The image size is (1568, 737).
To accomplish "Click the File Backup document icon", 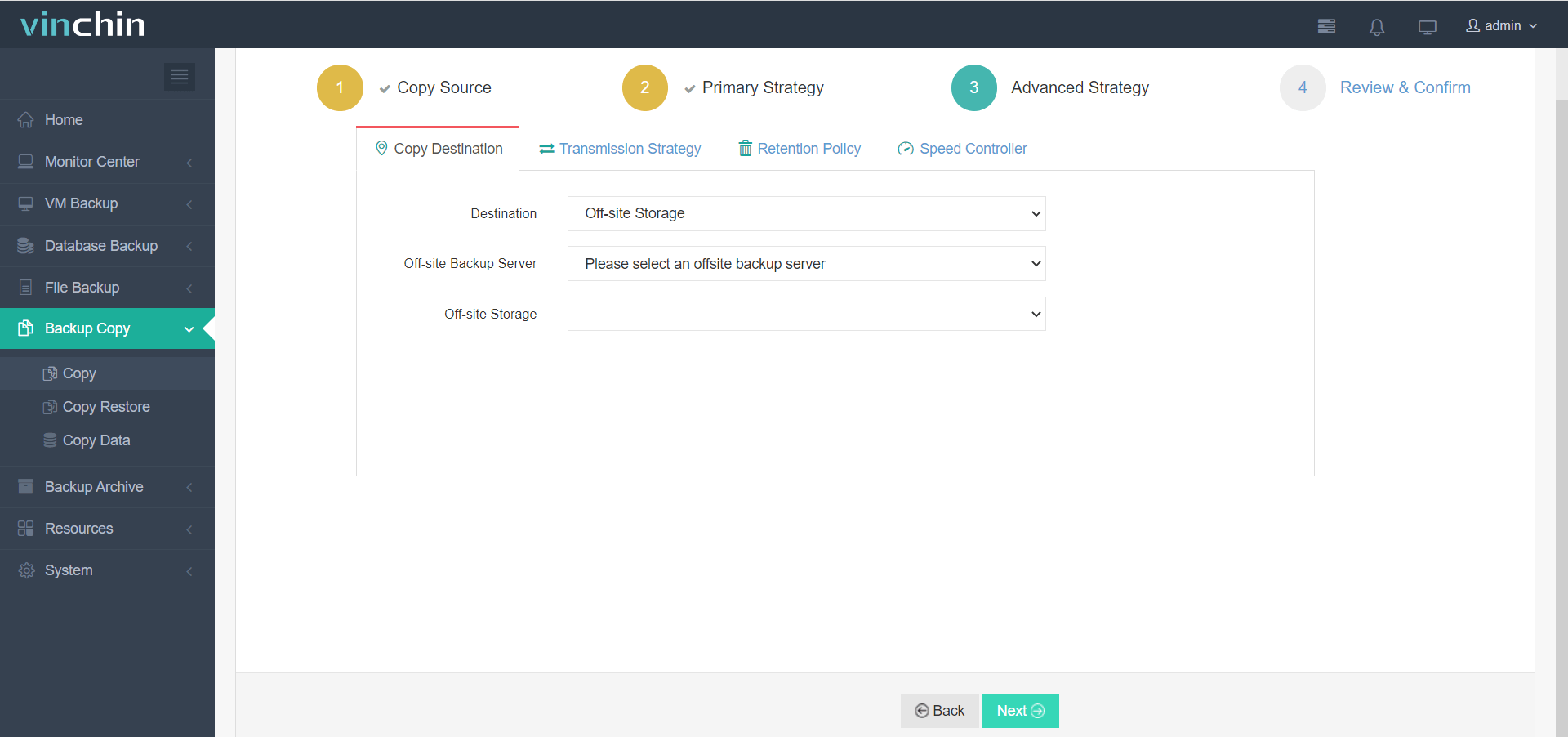I will coord(26,288).
